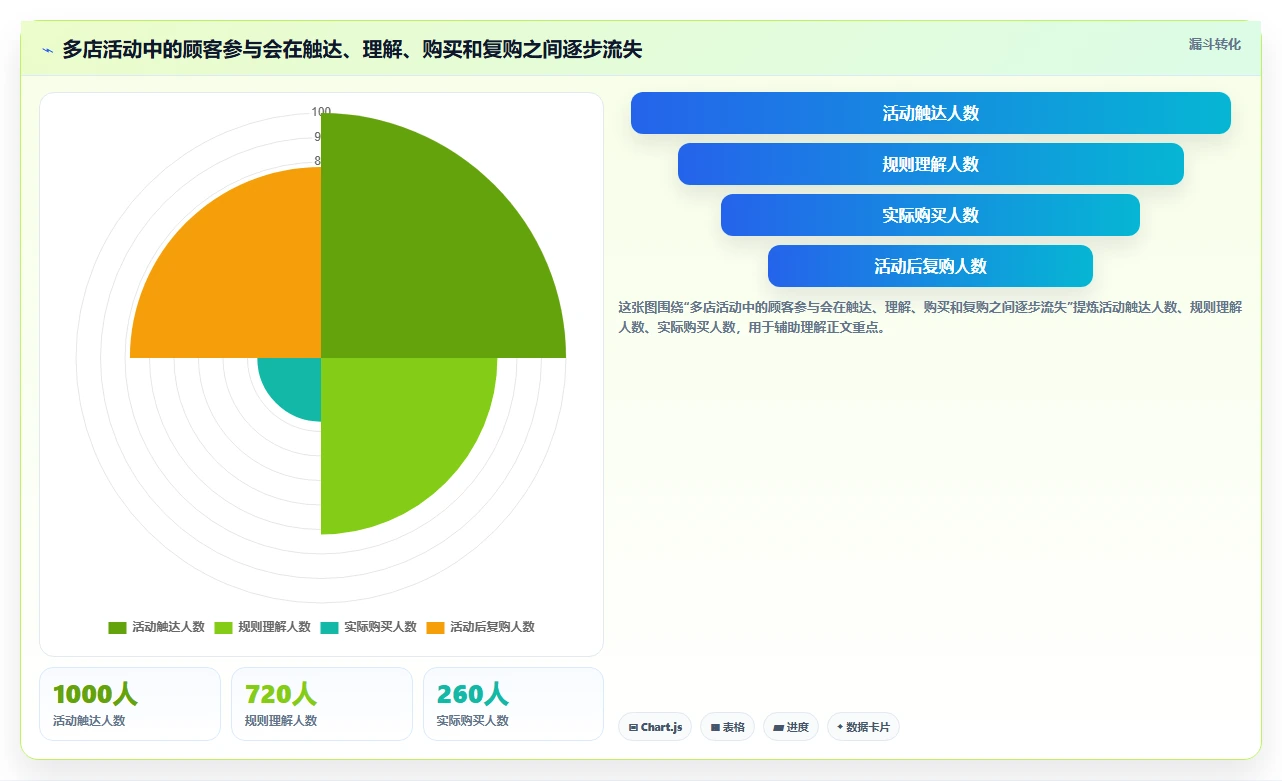The height and width of the screenshot is (781, 1282).
Task: Click the 漏斗转化 label in header
Action: click(1215, 45)
